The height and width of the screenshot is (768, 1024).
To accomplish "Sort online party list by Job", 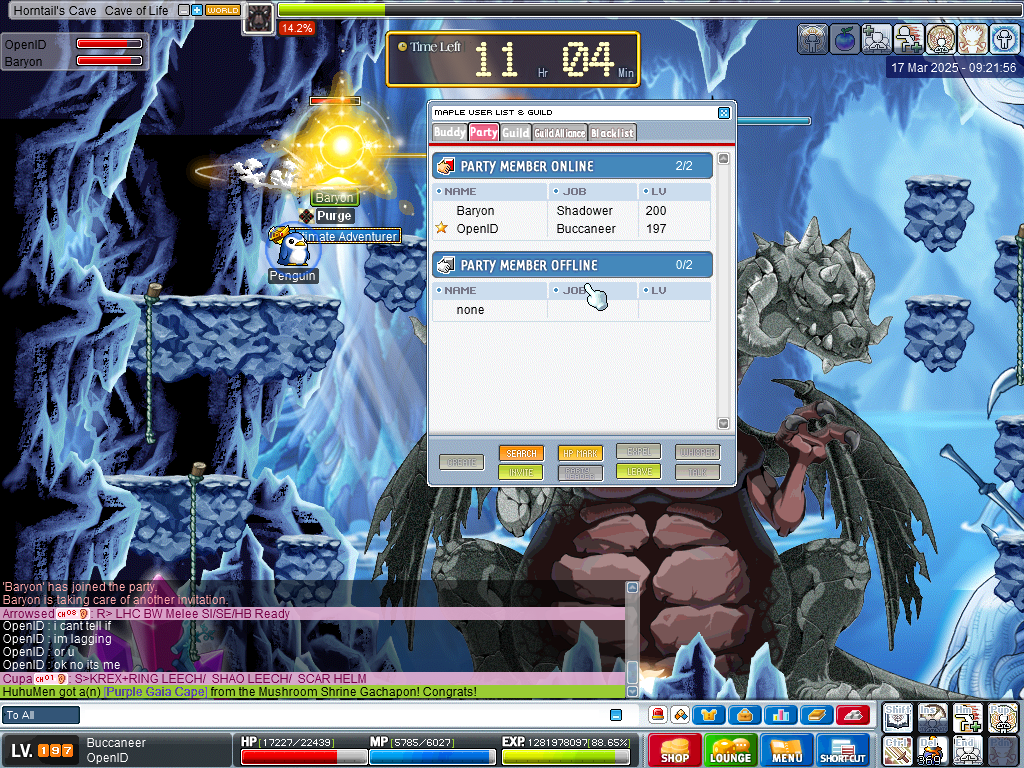I will [593, 191].
